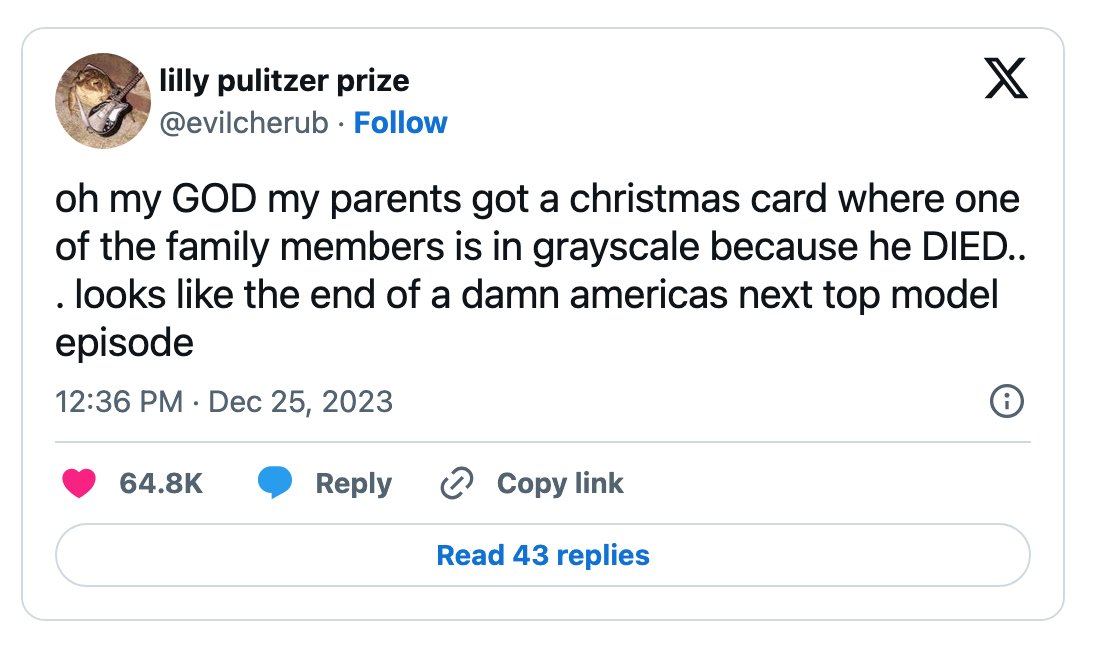Open the lilly pulitzer prize profile name
This screenshot has width=1097, height=650.
pyautogui.click(x=284, y=80)
